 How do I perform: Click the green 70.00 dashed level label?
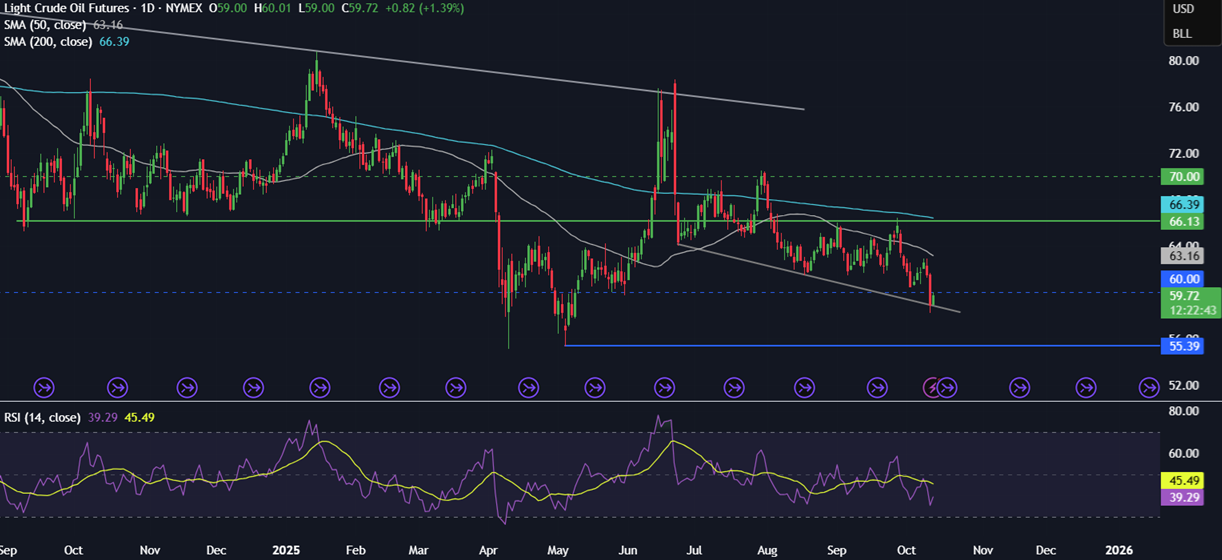(x=1181, y=177)
